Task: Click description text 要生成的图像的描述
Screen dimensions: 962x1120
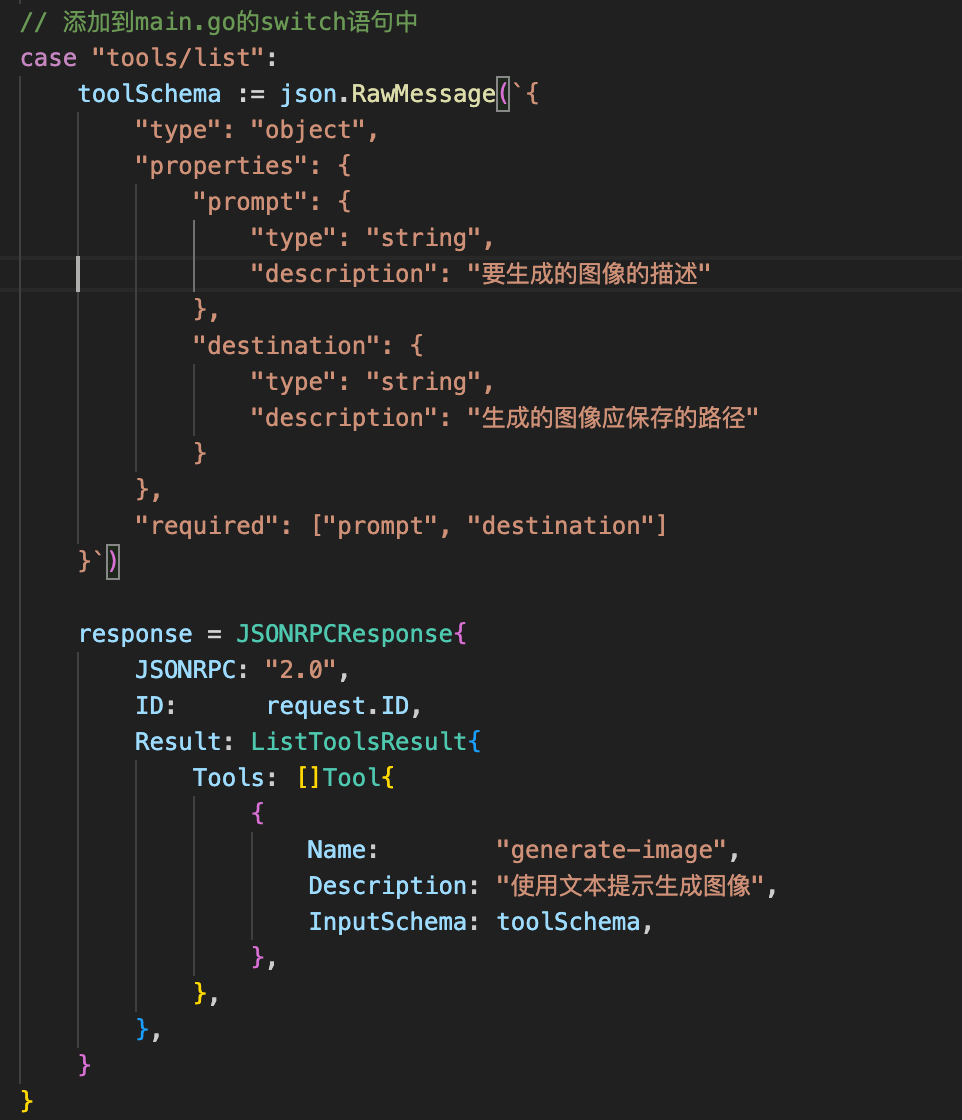Action: [589, 274]
